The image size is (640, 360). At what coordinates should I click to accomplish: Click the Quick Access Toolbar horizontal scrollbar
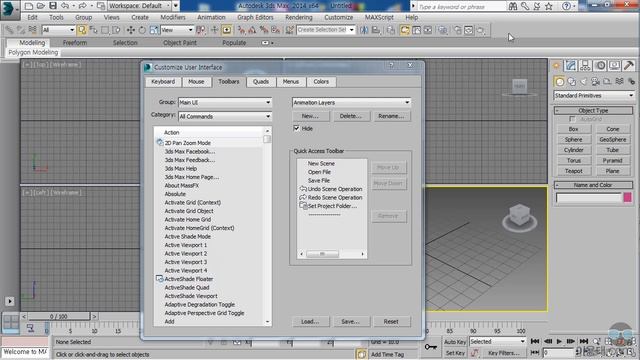[332, 254]
